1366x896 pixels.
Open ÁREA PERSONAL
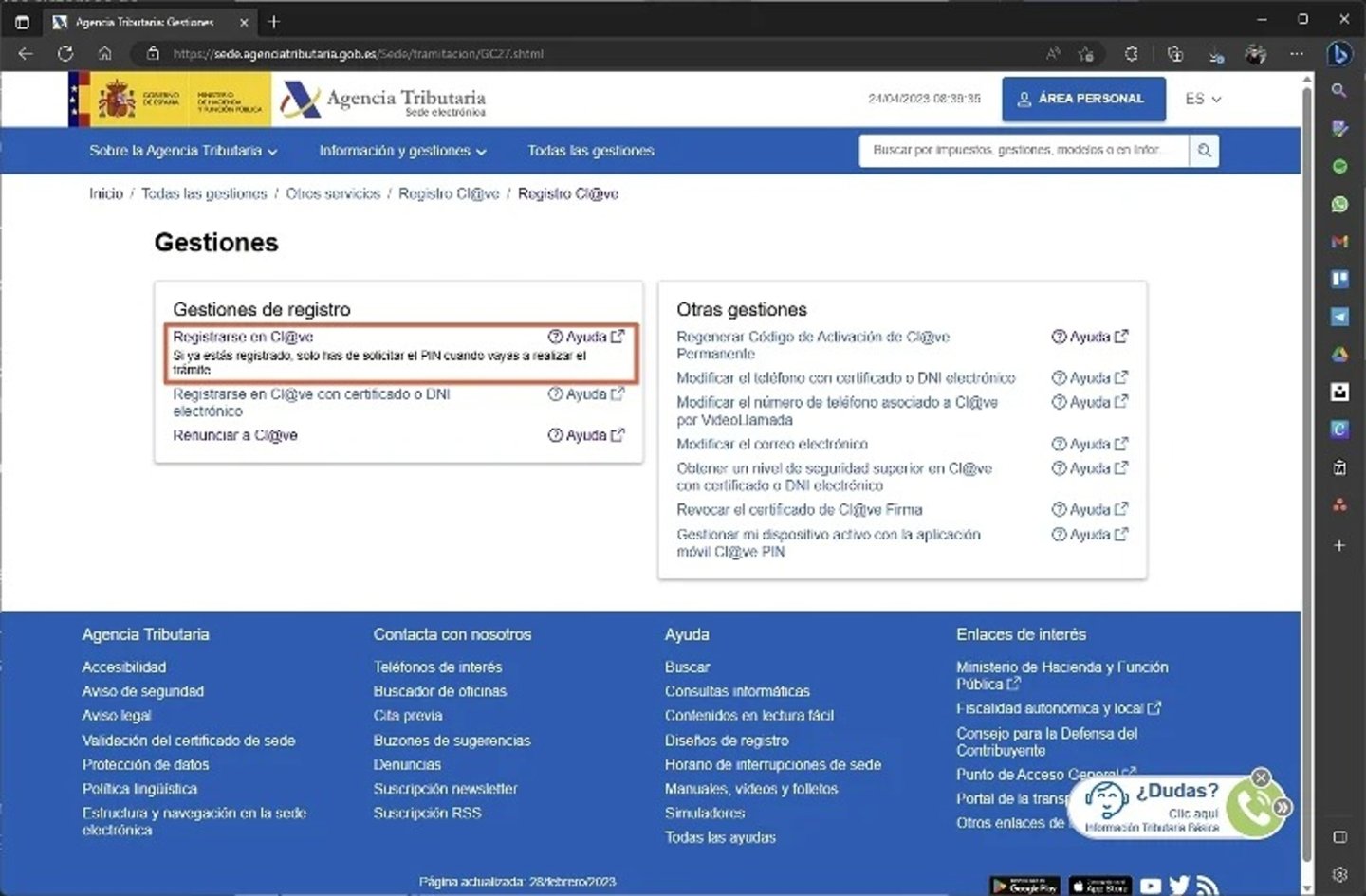point(1083,99)
